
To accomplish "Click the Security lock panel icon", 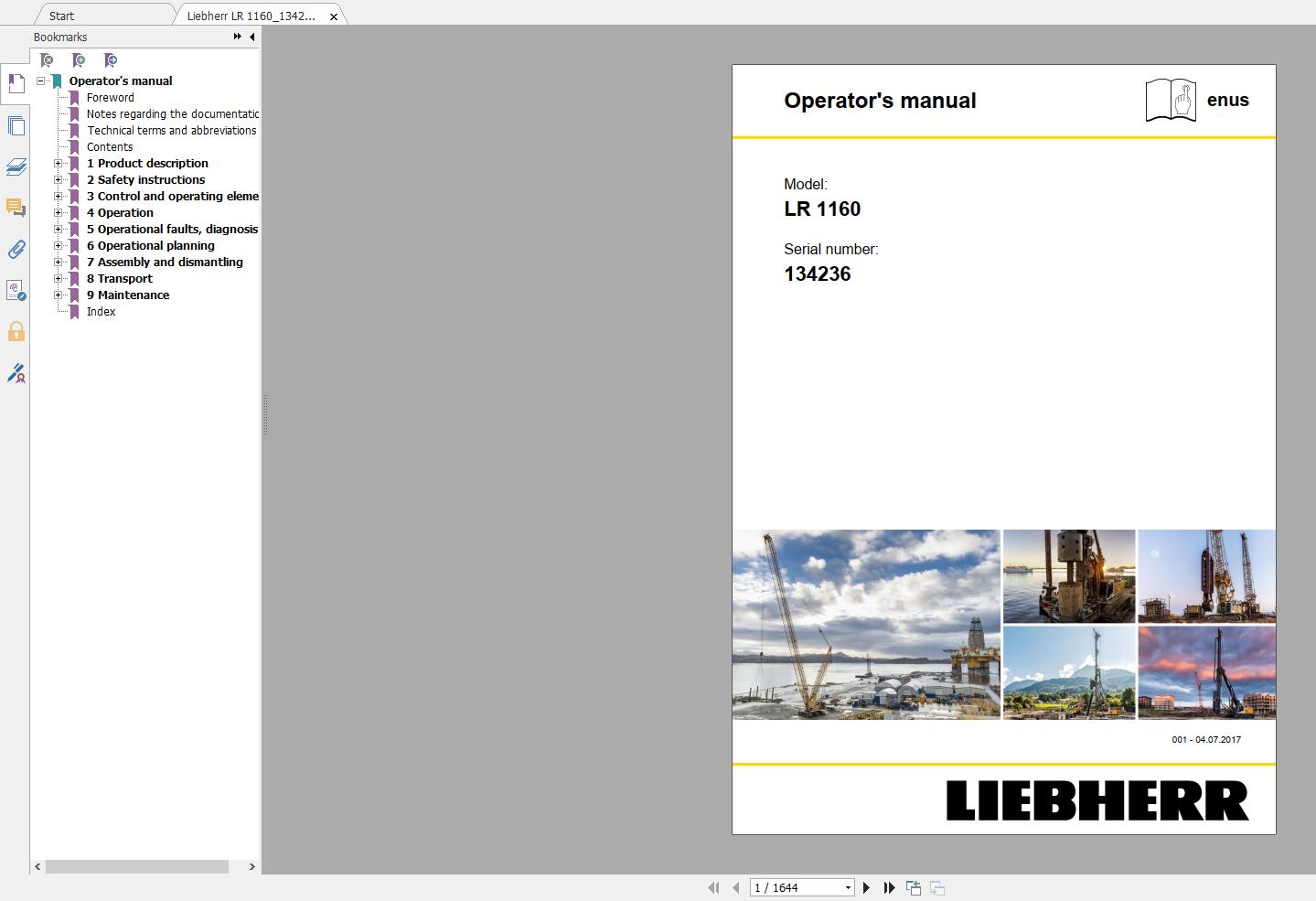I will pos(16,332).
